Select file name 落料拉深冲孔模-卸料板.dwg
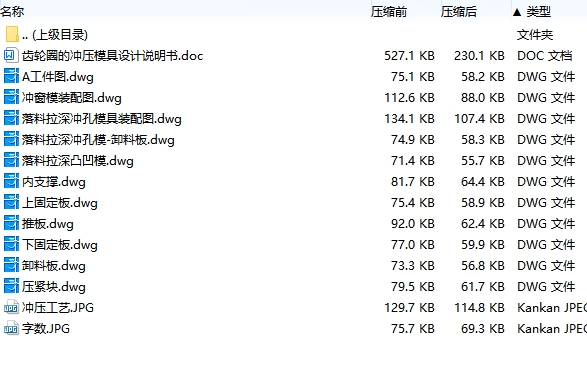The image size is (587, 384). coord(98,140)
